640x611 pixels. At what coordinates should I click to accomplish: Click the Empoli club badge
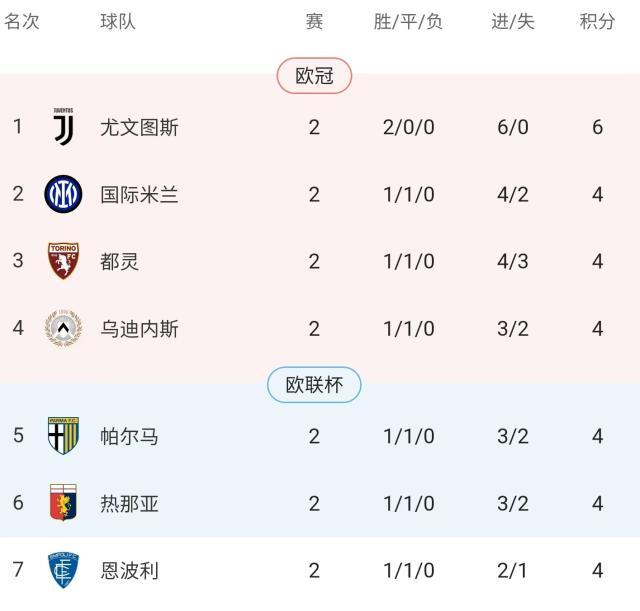pos(63,570)
